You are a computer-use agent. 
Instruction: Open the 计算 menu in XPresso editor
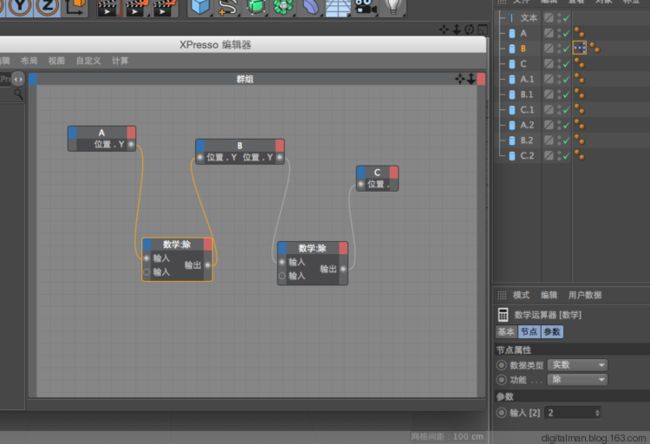(x=120, y=61)
